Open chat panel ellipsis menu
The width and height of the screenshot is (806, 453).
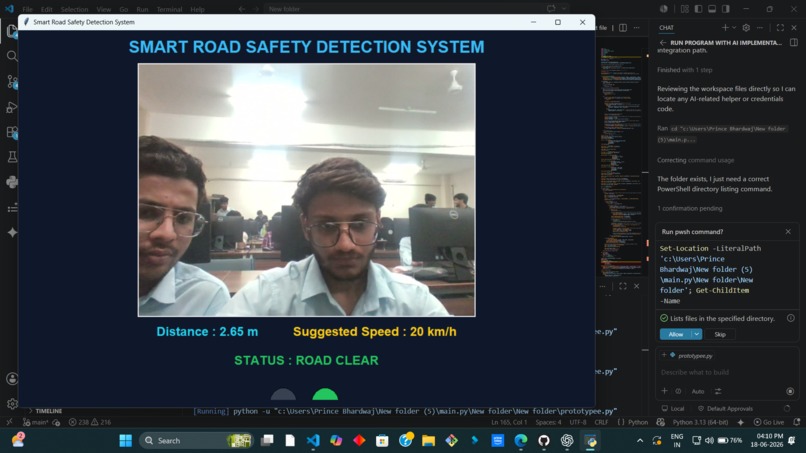[760, 27]
